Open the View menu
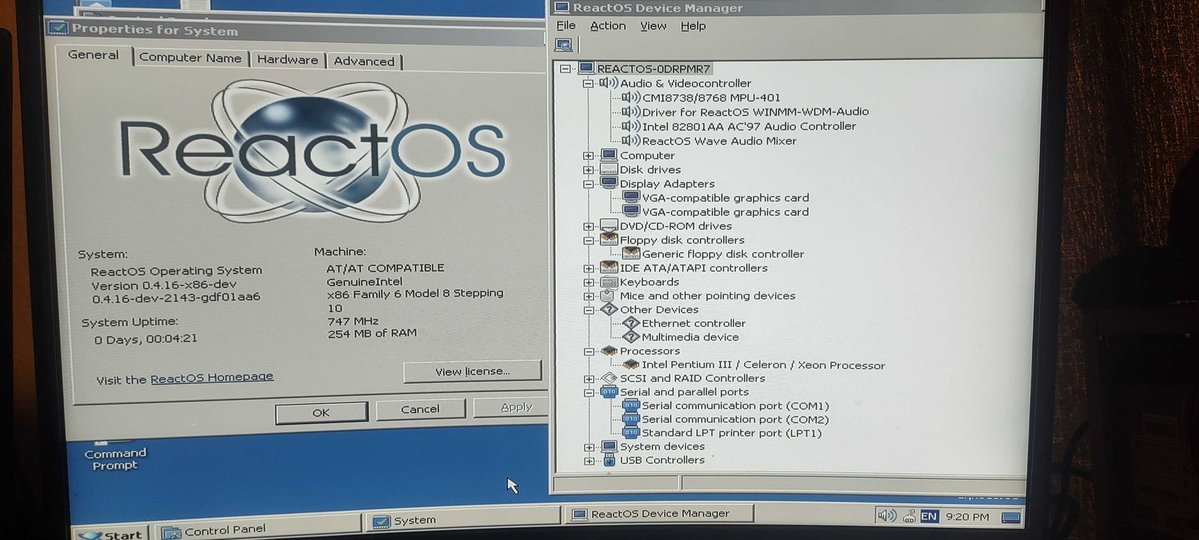1199x540 pixels. coord(653,26)
